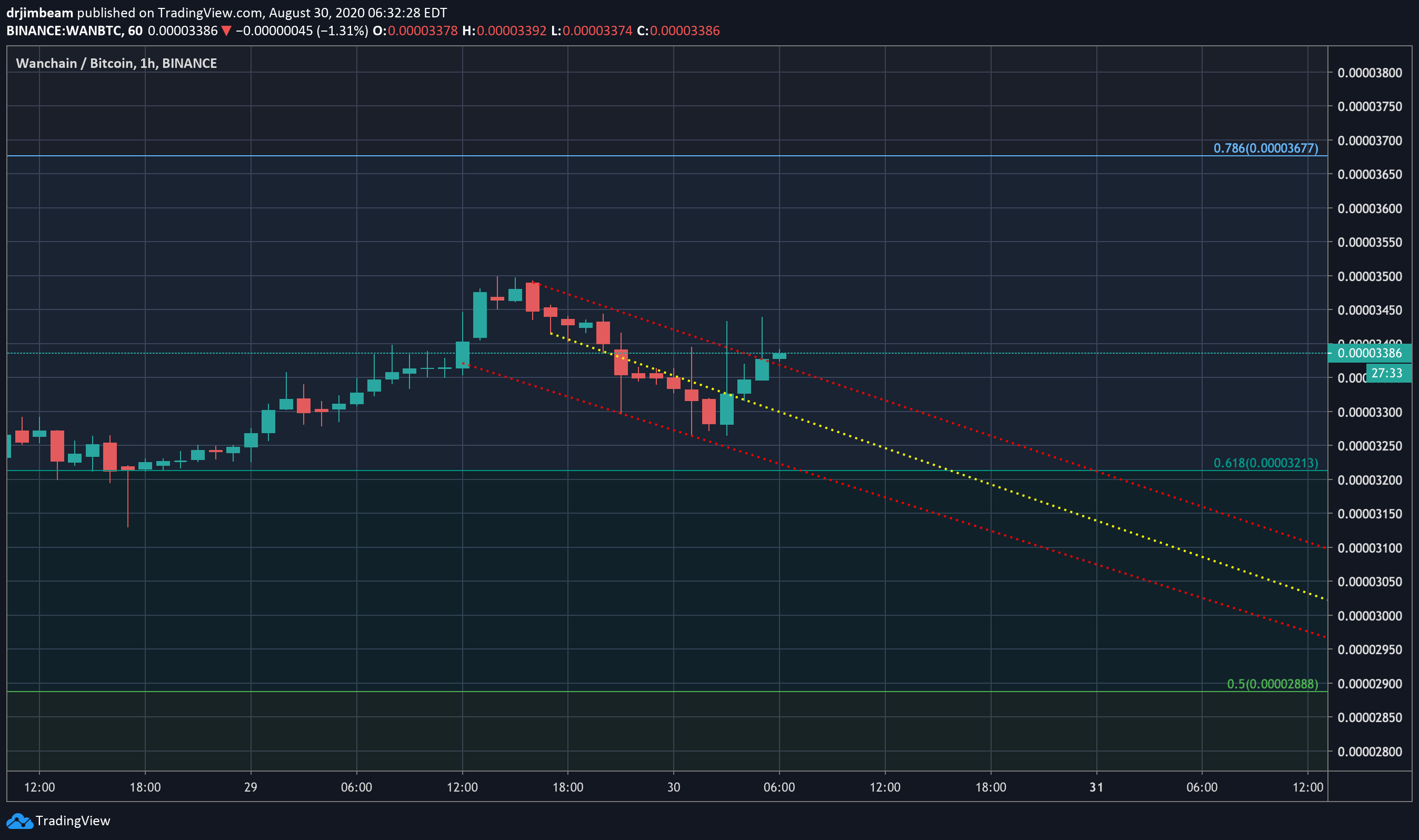The image size is (1419, 840).
Task: Click the TradingView cloud logo icon
Action: pos(20,821)
